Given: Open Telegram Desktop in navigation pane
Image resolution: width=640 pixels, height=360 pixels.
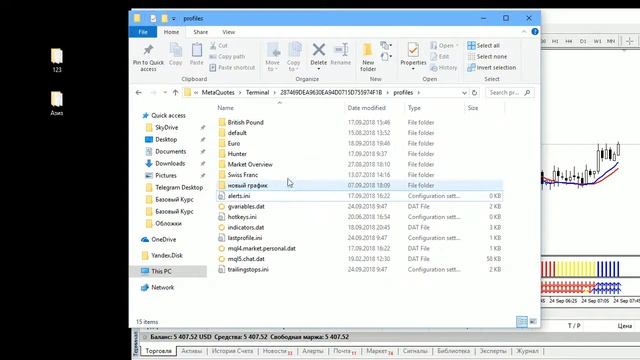Looking at the screenshot, I should click(x=179, y=188).
